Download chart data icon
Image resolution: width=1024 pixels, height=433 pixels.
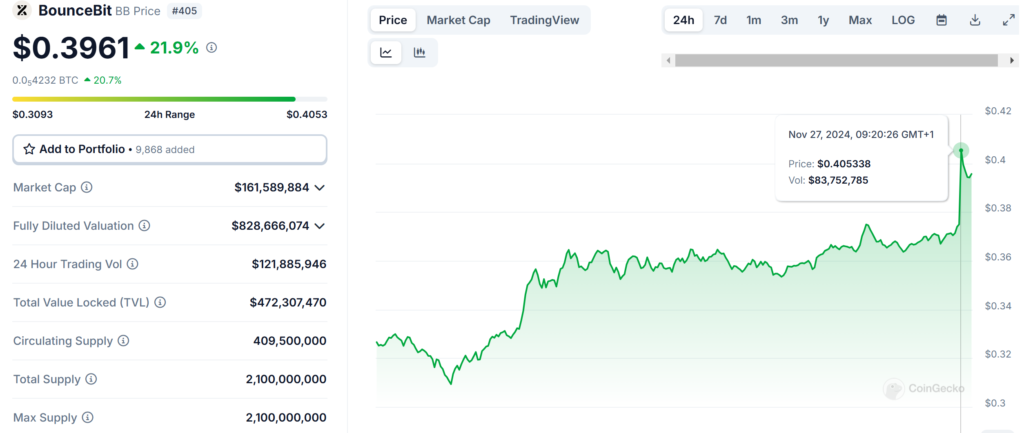coord(975,20)
